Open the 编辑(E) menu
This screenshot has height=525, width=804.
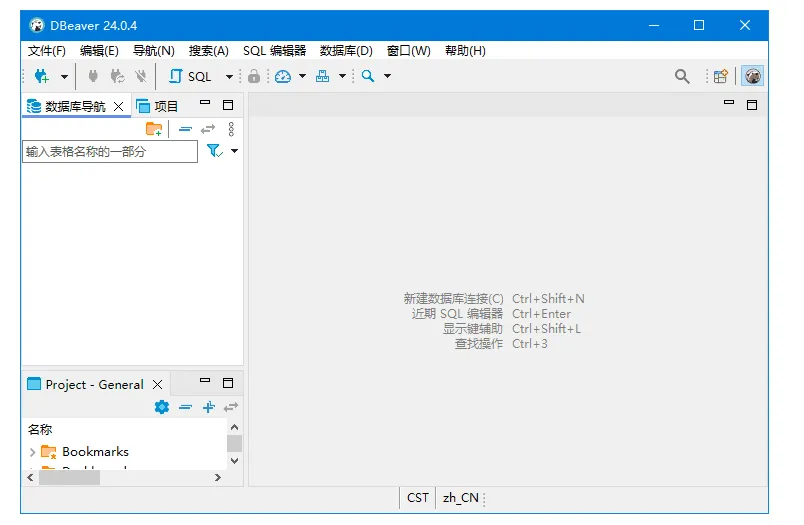coord(99,51)
